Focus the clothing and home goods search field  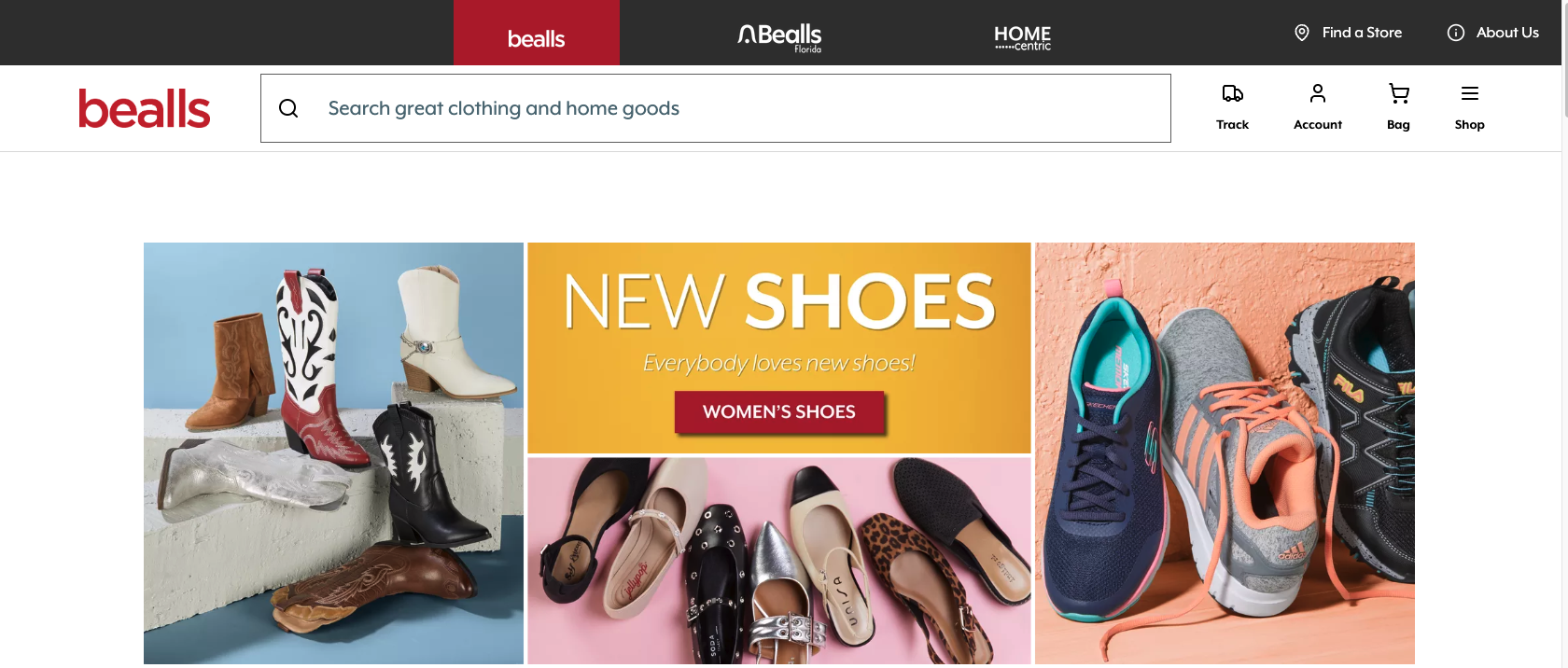(x=716, y=108)
